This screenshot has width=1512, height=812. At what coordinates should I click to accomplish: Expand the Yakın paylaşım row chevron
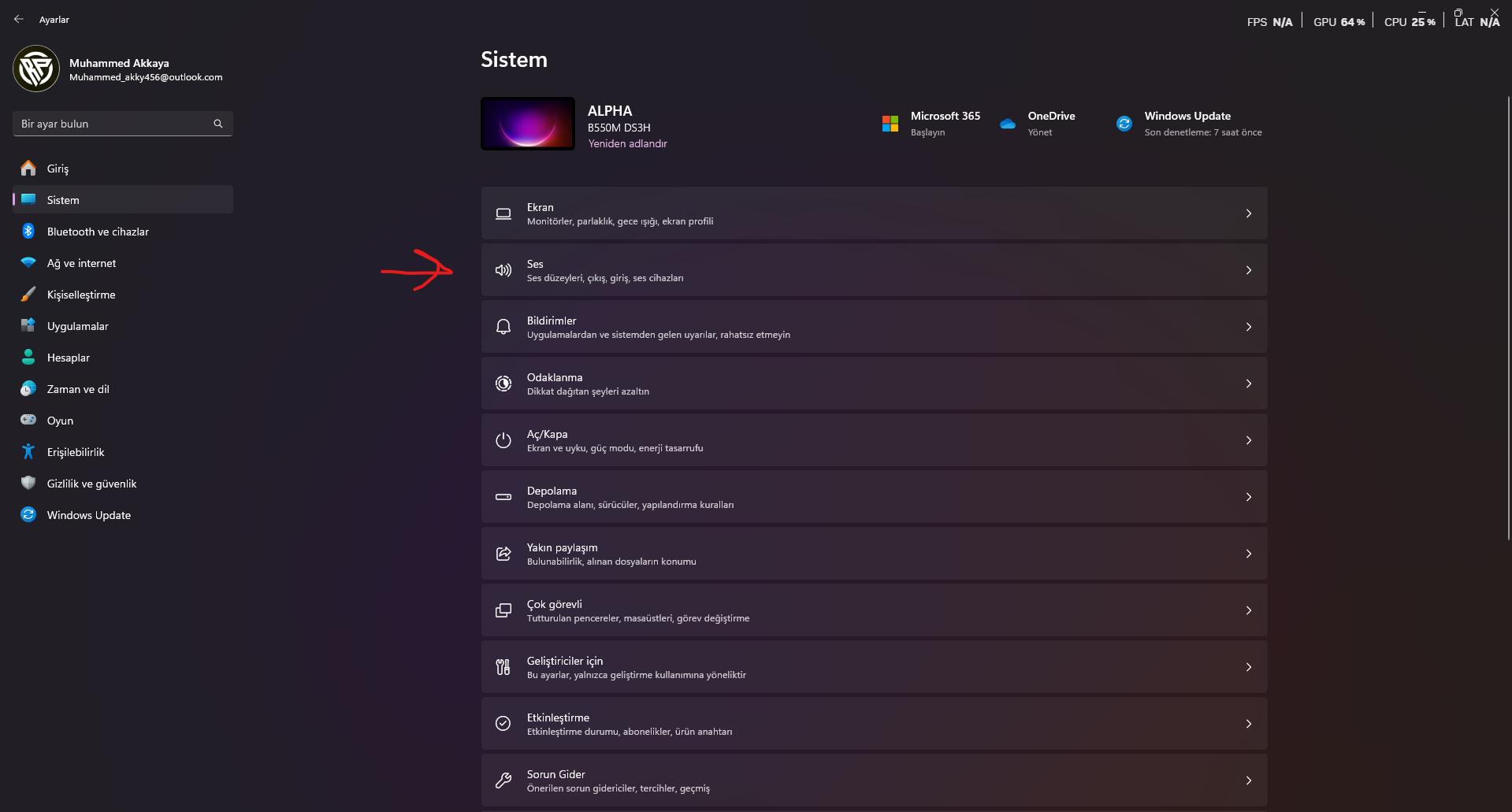[1249, 554]
